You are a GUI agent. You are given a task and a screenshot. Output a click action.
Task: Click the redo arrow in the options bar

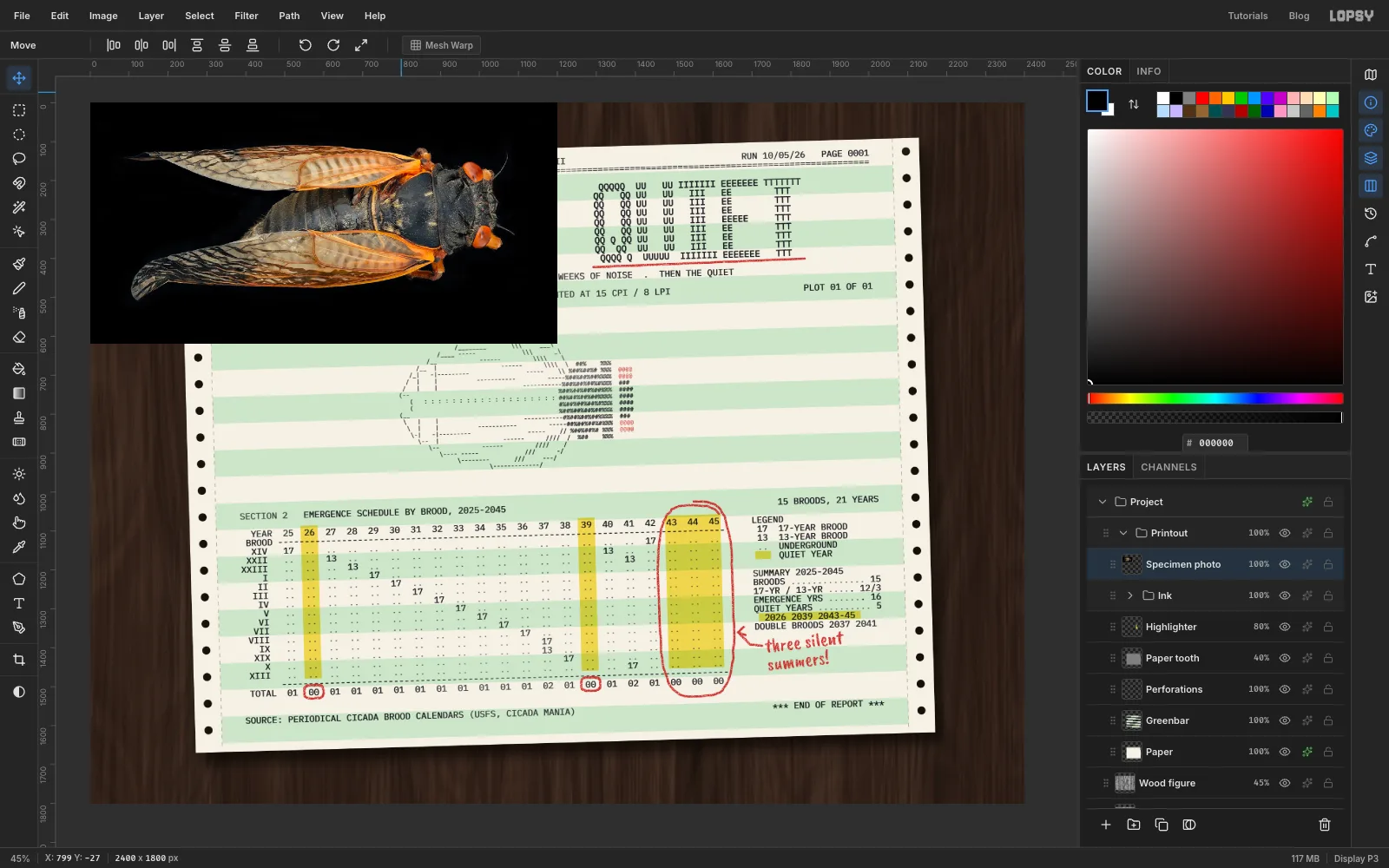point(333,45)
